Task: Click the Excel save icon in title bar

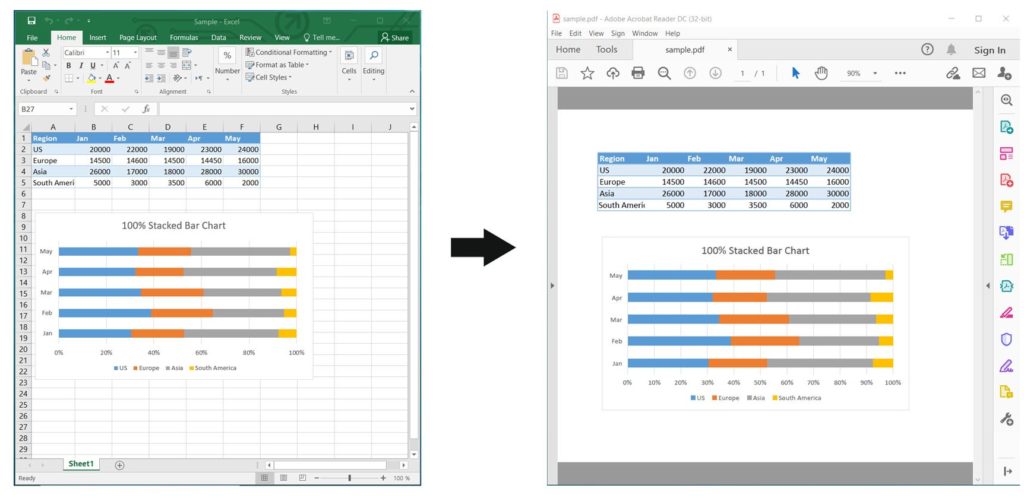Action: click(32, 20)
